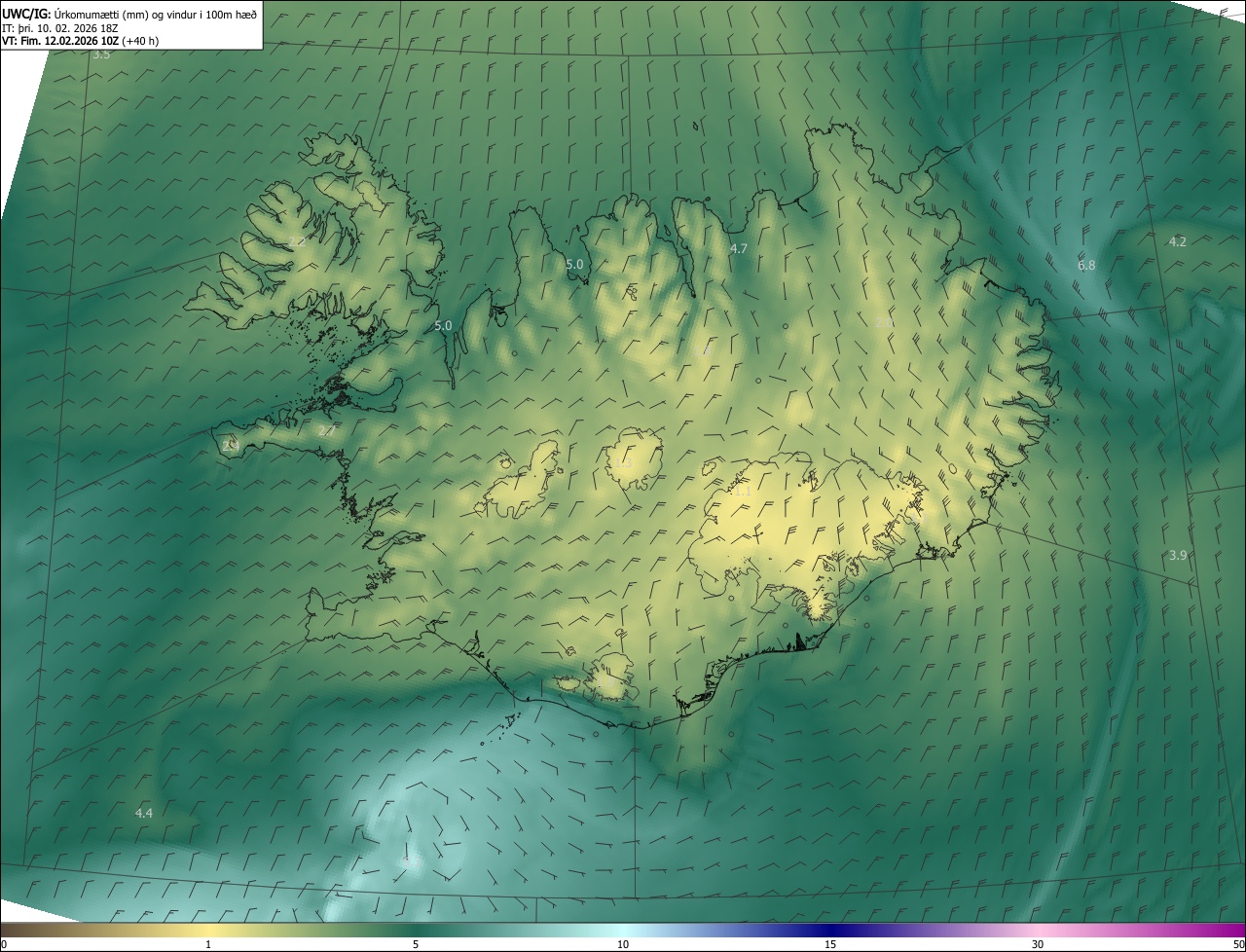Click the 3.5 value label below the header box
1246x952 pixels.
pos(101,55)
